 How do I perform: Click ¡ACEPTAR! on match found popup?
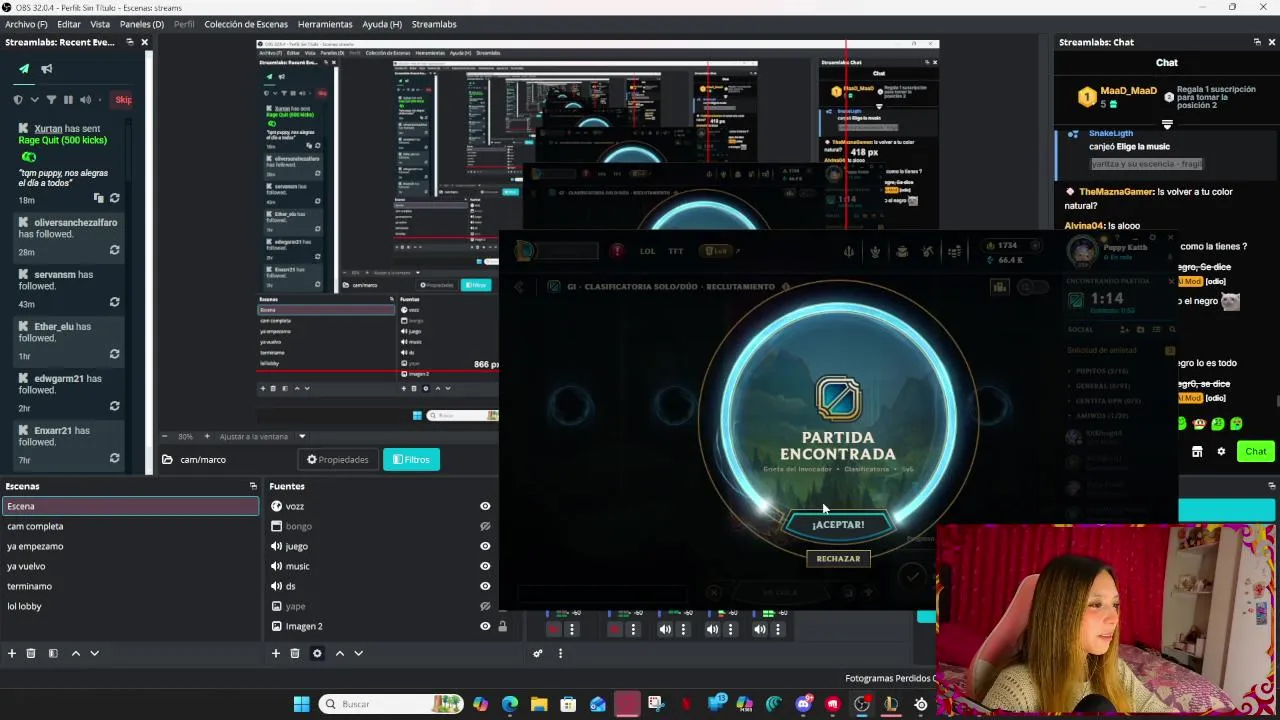(838, 524)
